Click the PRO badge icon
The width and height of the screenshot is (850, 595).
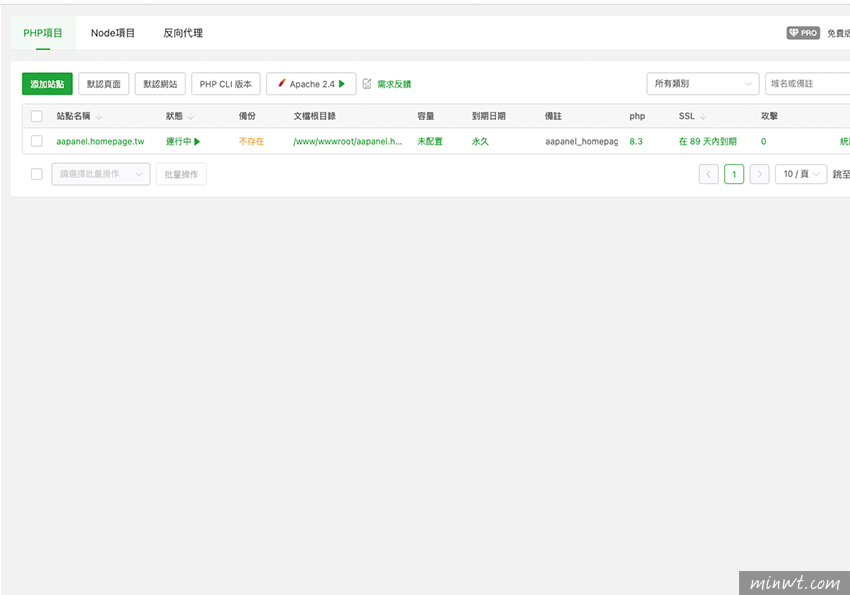[x=803, y=33]
